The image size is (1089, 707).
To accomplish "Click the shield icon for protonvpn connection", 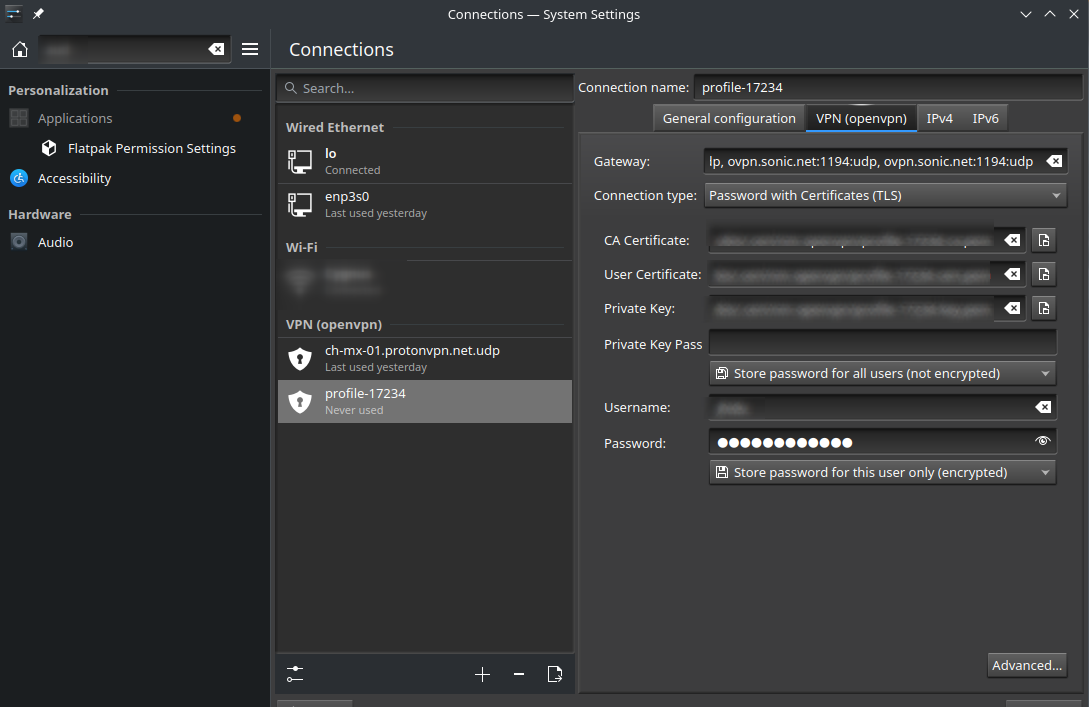I will click(300, 358).
